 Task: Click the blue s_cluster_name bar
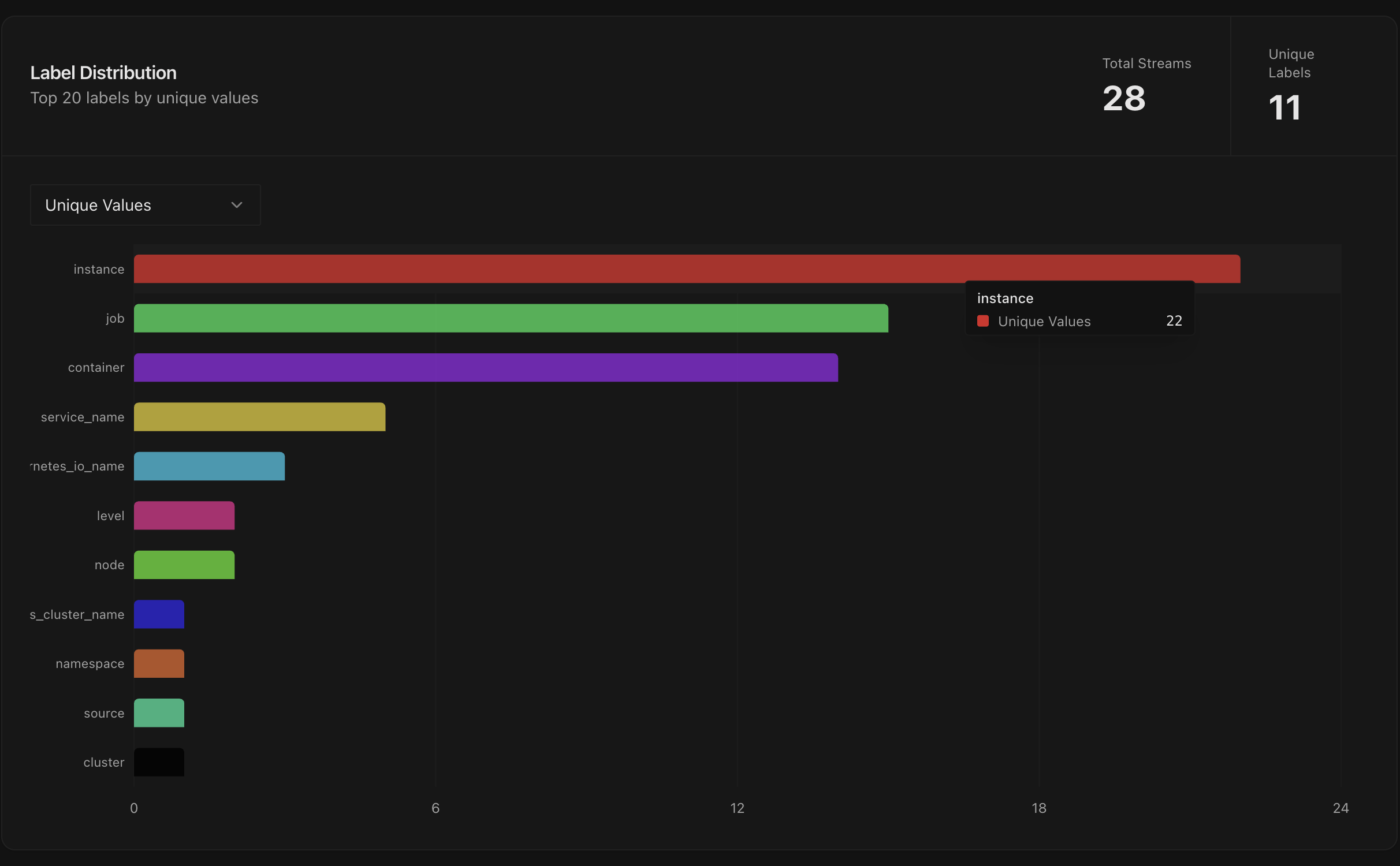(158, 614)
